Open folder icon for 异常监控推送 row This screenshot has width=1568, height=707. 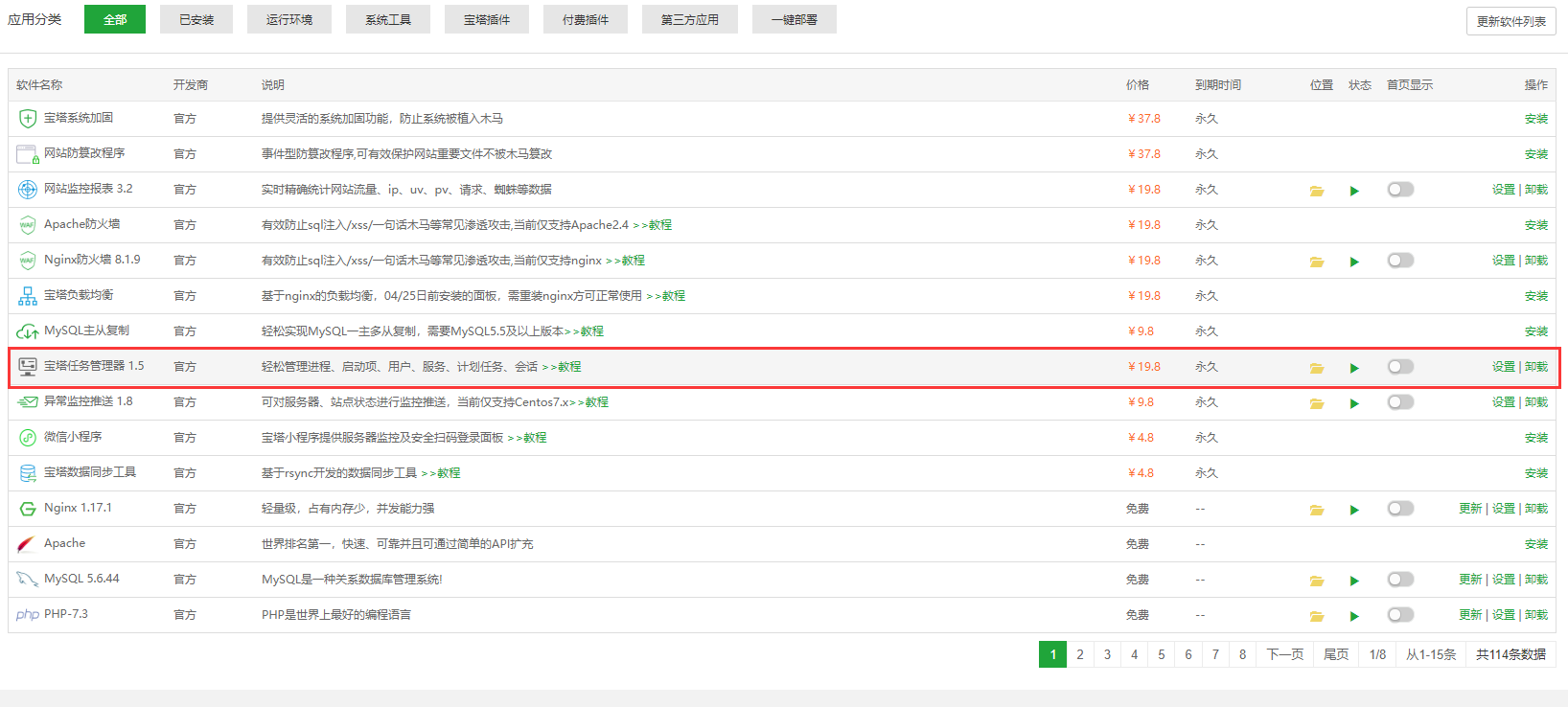[x=1317, y=403]
